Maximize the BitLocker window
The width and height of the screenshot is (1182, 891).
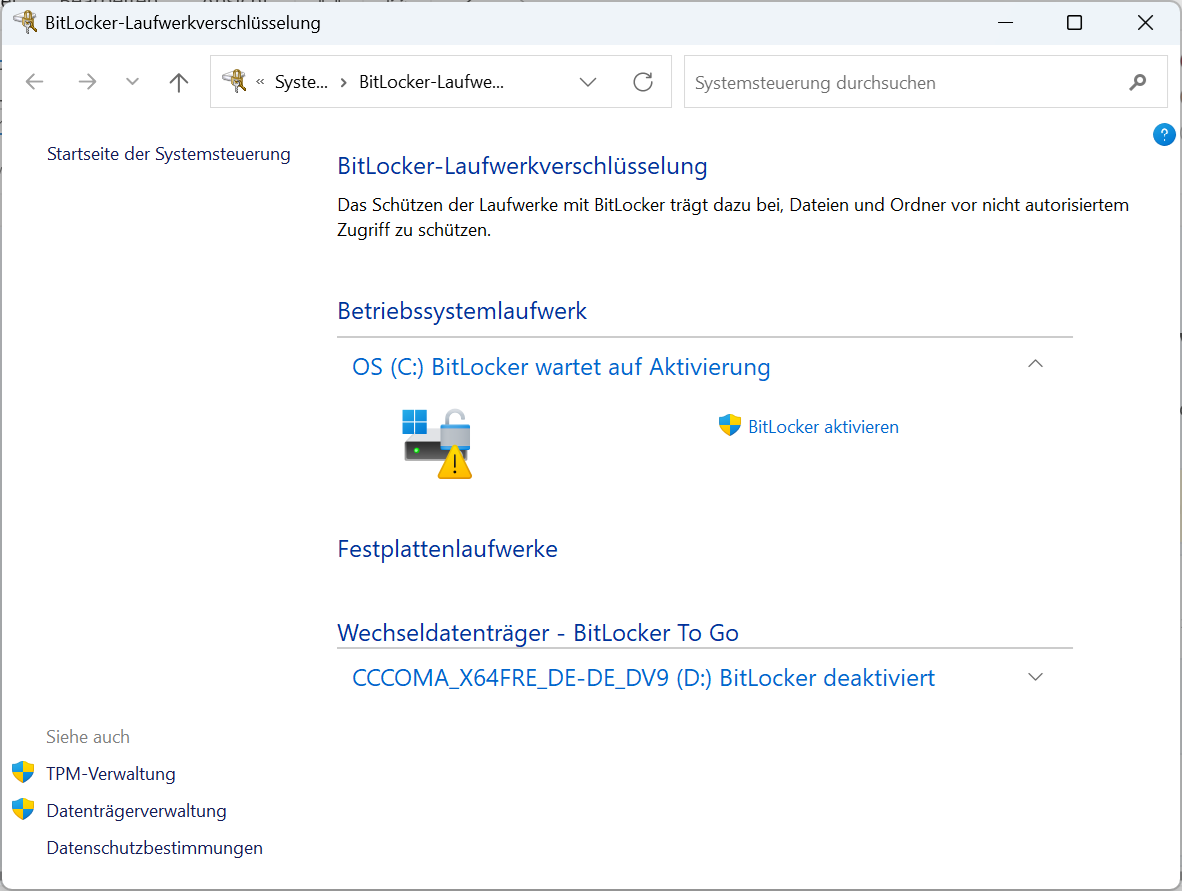pos(1074,23)
